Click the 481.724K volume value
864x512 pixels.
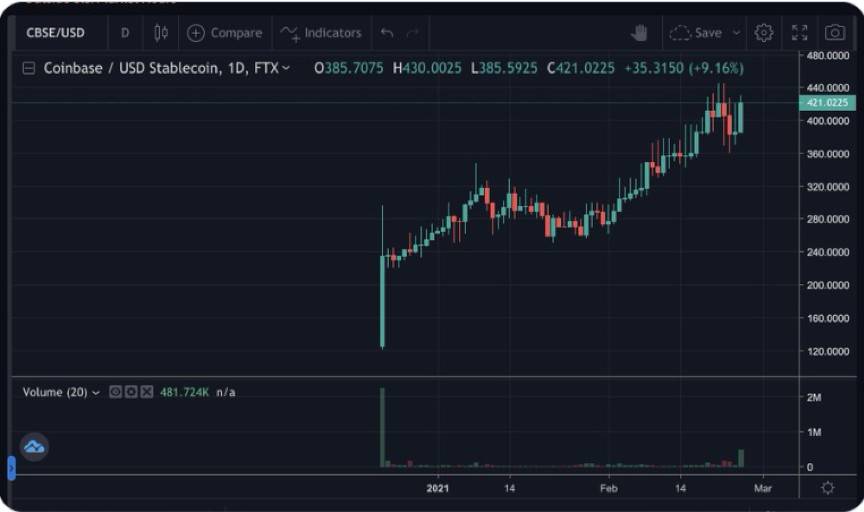185,392
